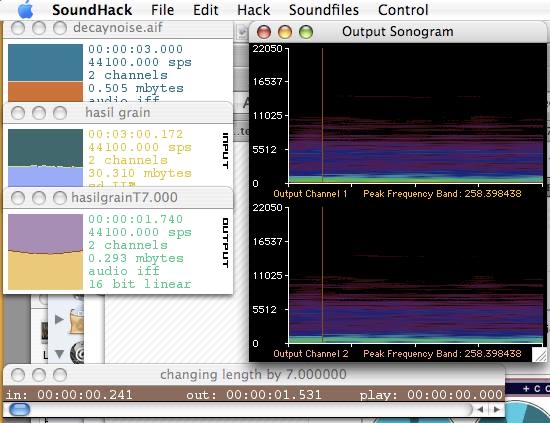Image resolution: width=550 pixels, height=423 pixels.
Task: Open the Edit menu
Action: [x=206, y=10]
